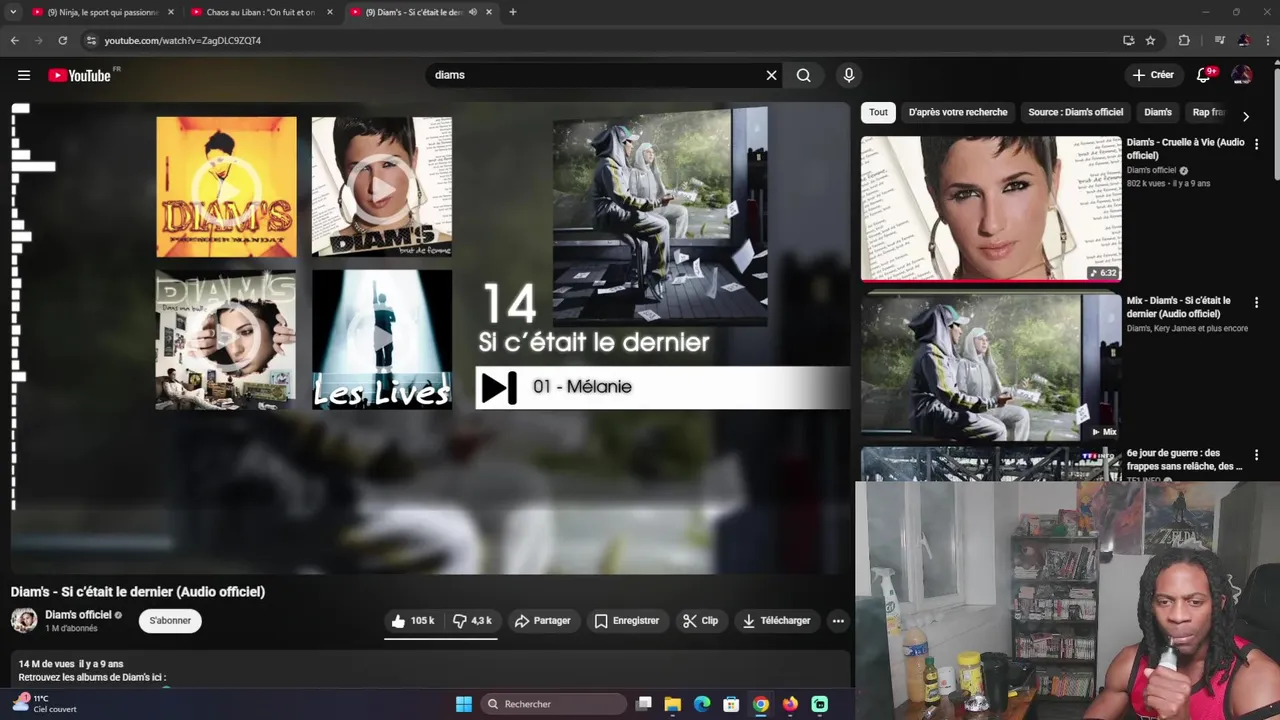Viewport: 1280px width, 720px height.
Task: Select the Tout filter chip
Action: pos(878,112)
